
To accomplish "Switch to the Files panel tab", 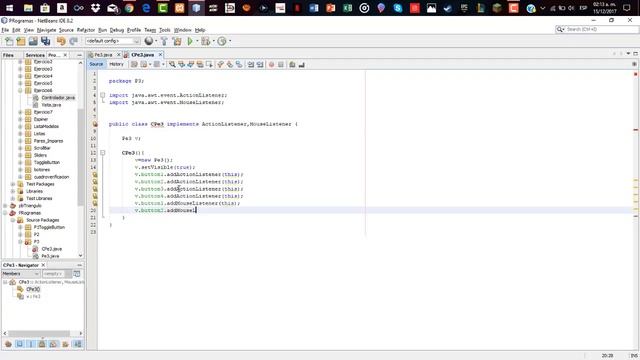I will (x=8, y=55).
